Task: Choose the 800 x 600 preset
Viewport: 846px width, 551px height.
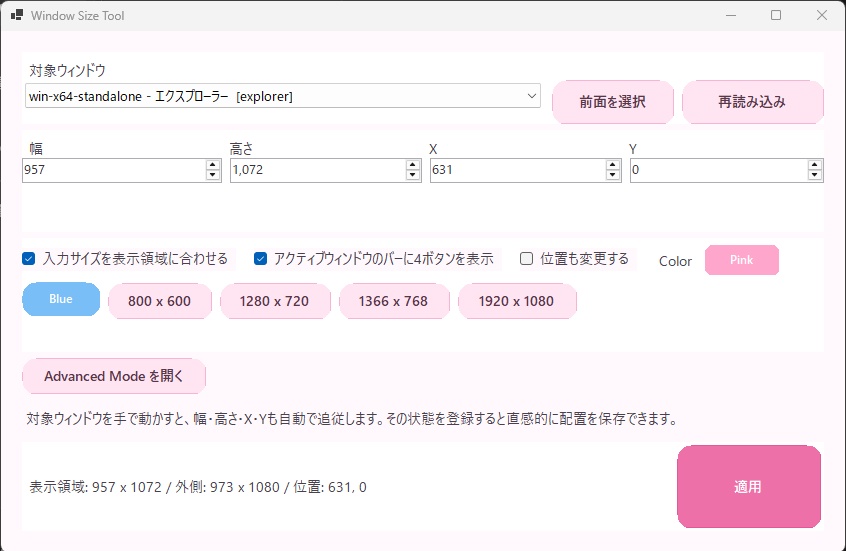Action: [160, 301]
